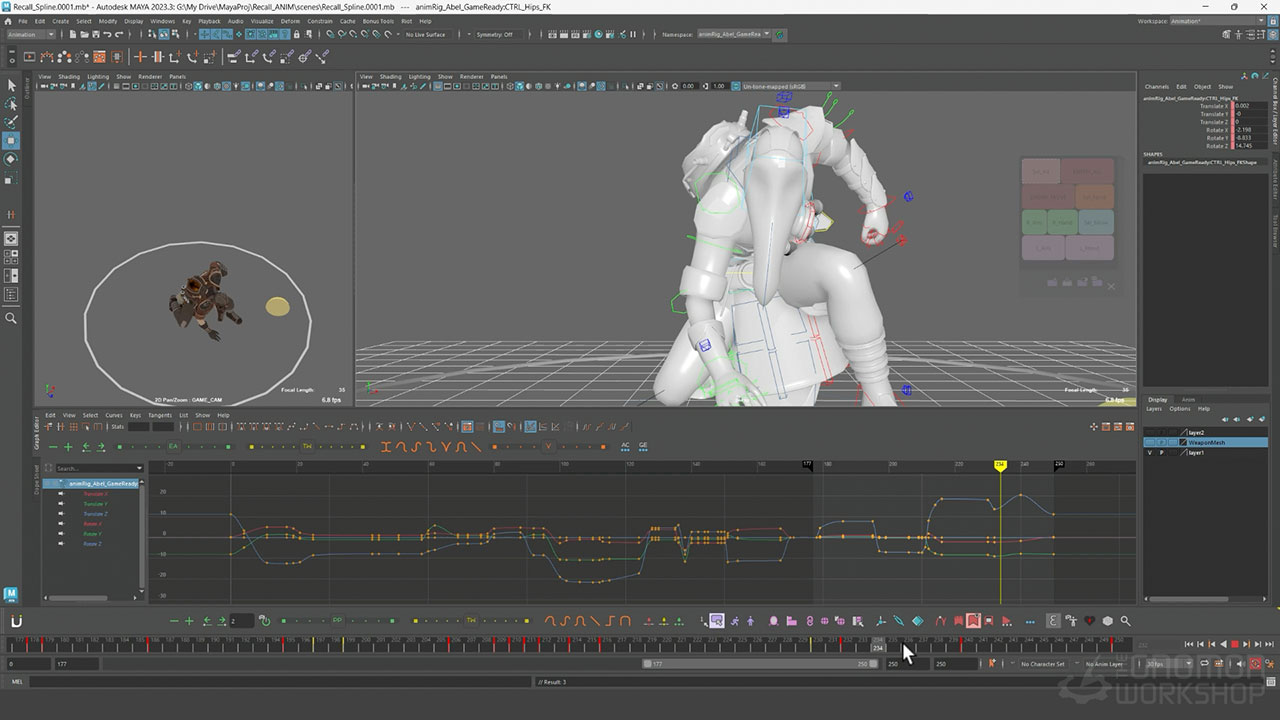The height and width of the screenshot is (720, 1280).
Task: Switch to the Anim layers tab
Action: [1188, 400]
